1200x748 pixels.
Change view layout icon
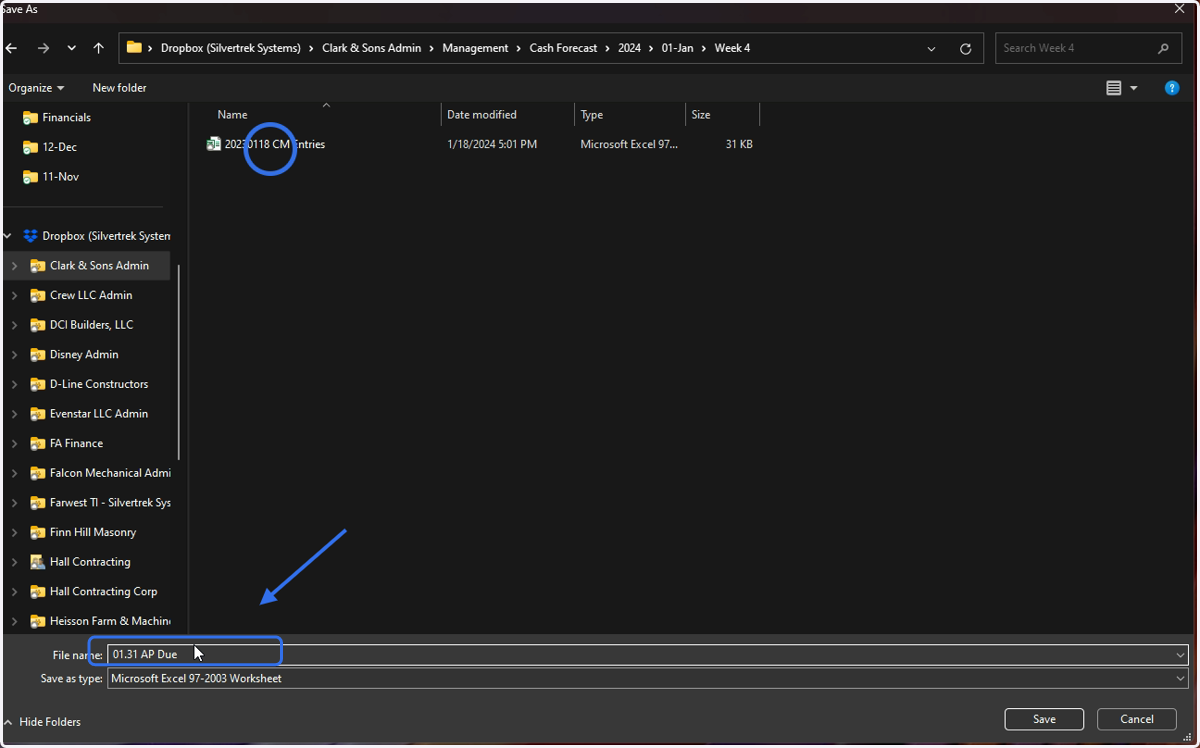click(x=1114, y=88)
